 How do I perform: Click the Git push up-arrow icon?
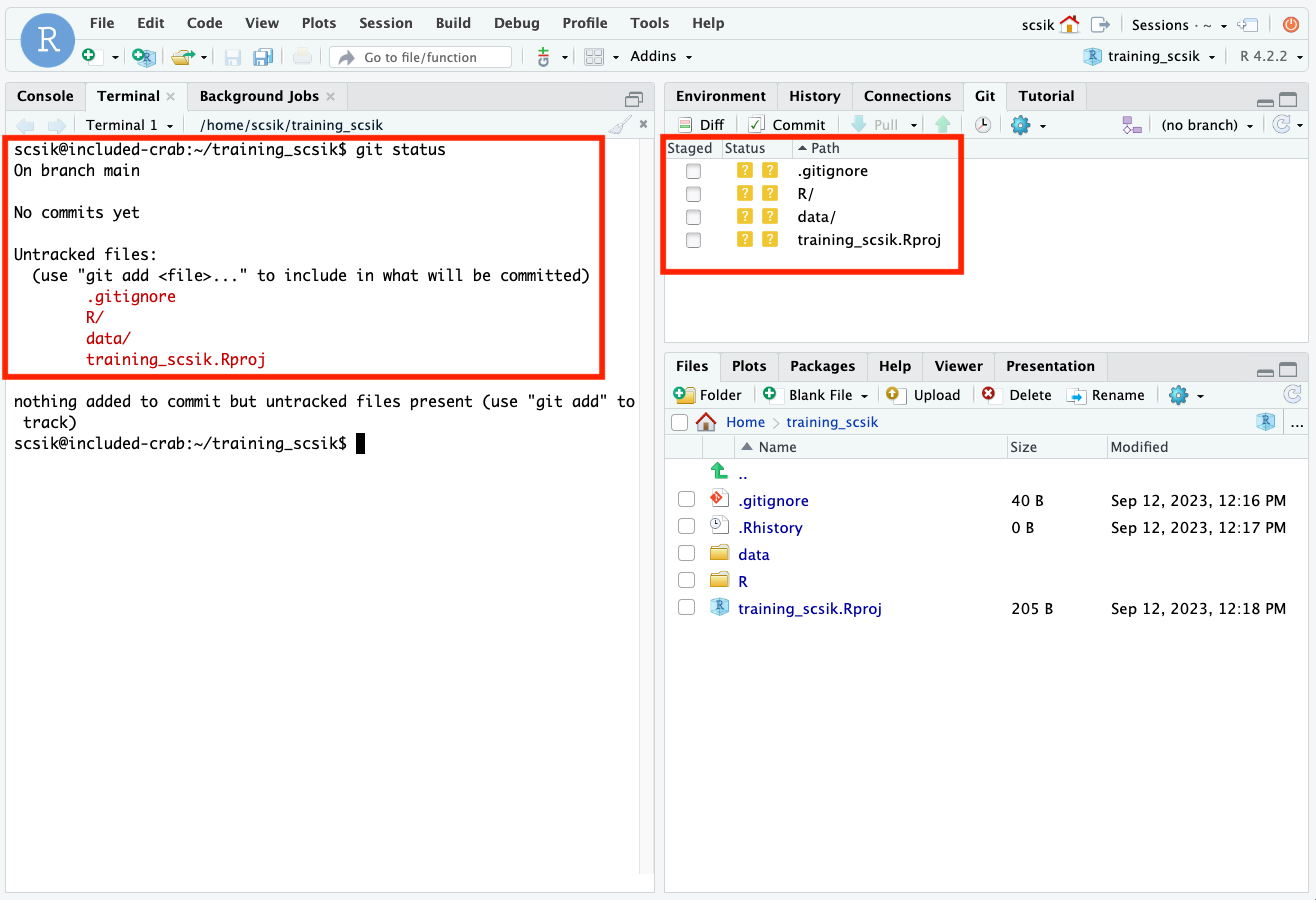[942, 125]
